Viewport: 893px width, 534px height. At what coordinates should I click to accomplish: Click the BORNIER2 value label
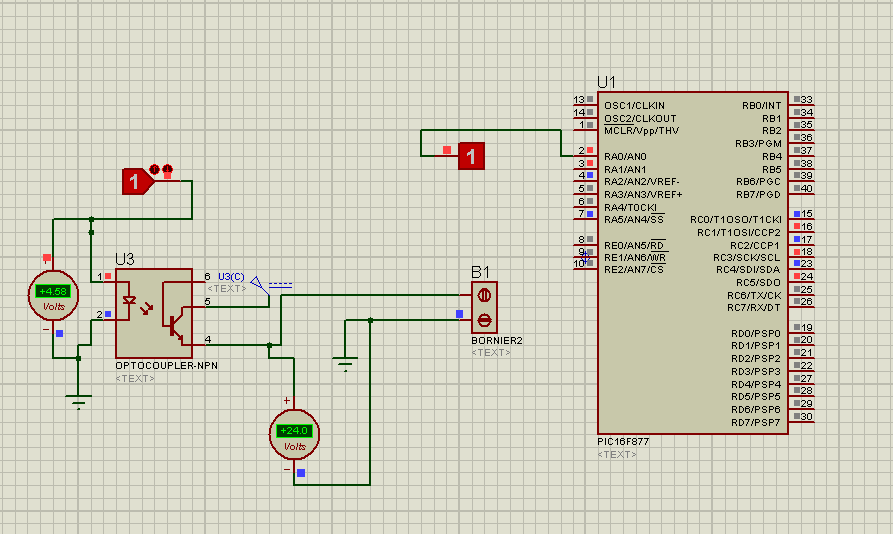tap(497, 340)
